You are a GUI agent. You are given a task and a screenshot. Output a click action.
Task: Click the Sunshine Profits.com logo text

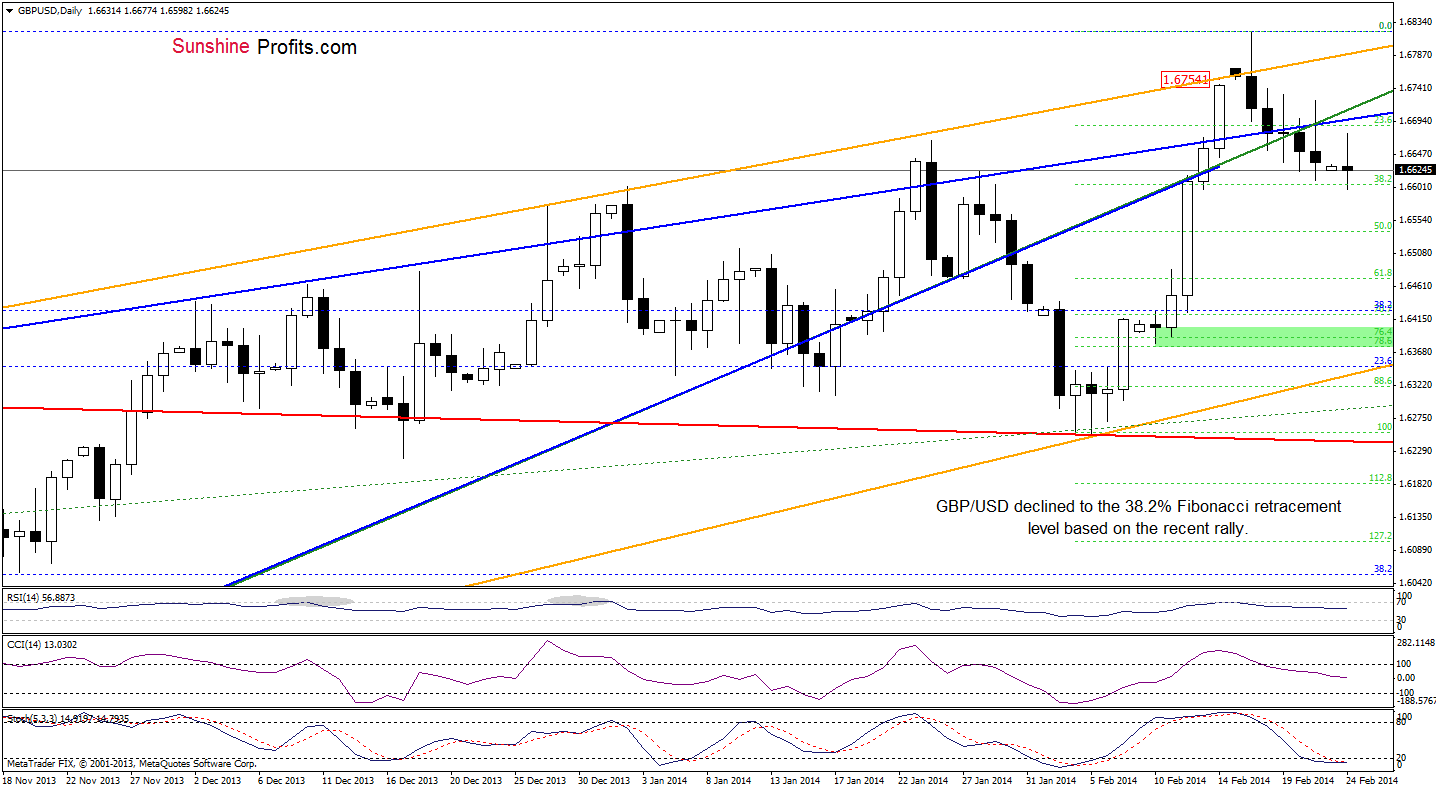tap(265, 47)
